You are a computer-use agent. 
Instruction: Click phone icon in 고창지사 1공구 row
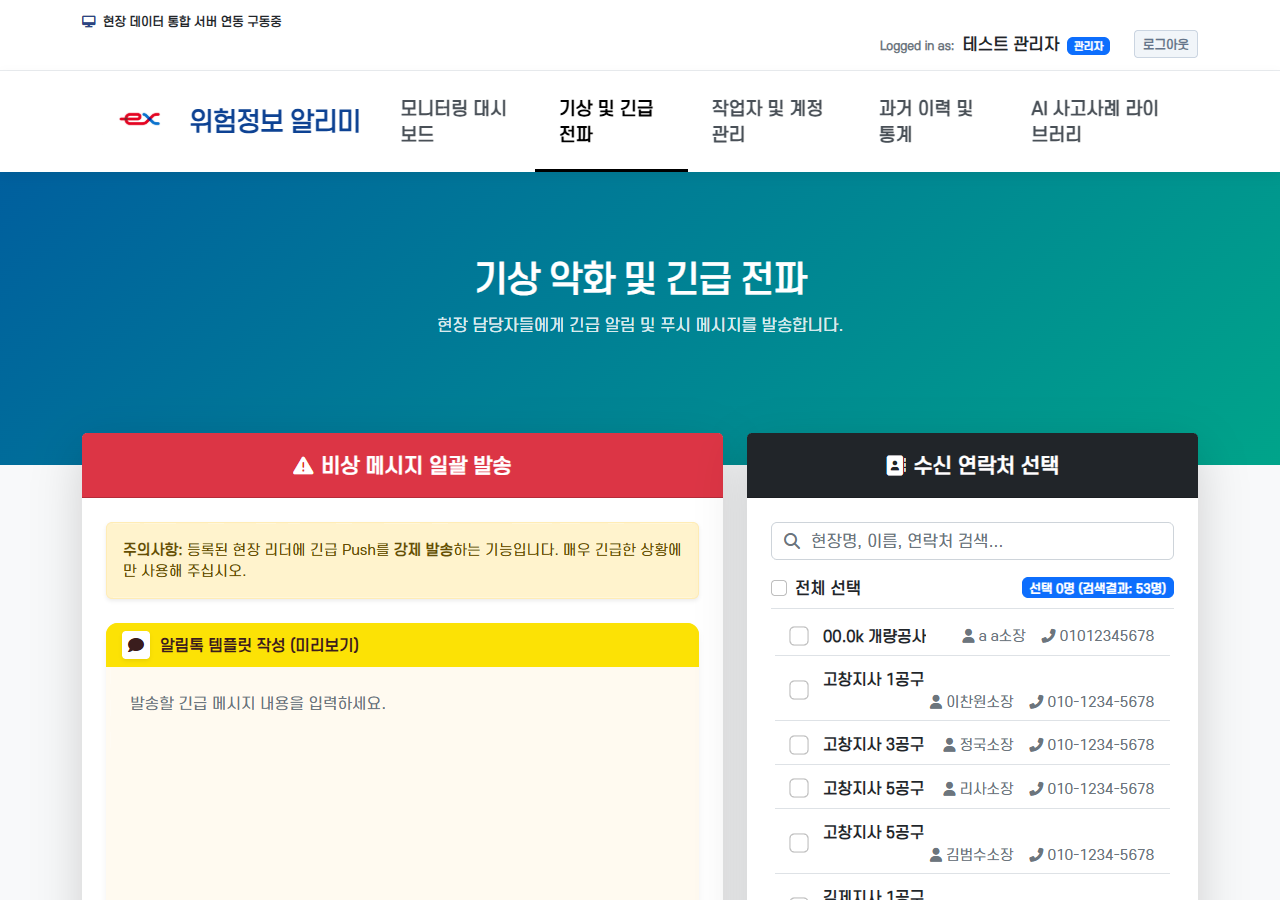coord(1036,702)
